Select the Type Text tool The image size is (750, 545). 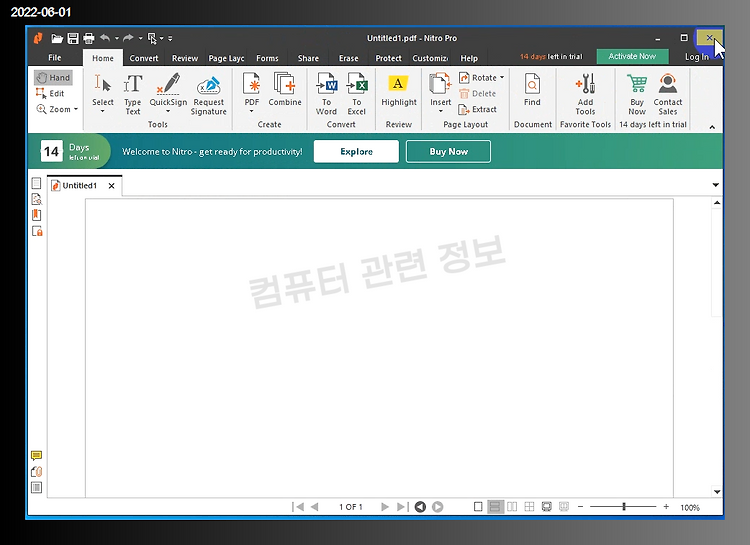tap(132, 94)
